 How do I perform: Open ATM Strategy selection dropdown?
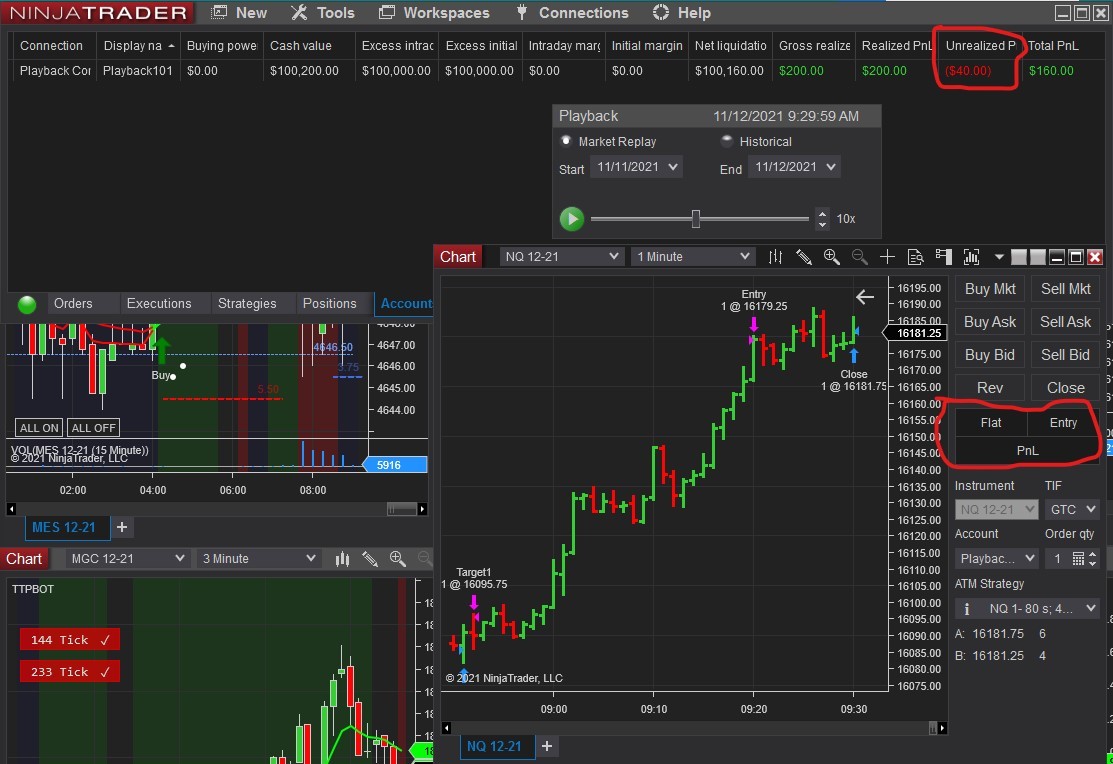click(x=1037, y=609)
